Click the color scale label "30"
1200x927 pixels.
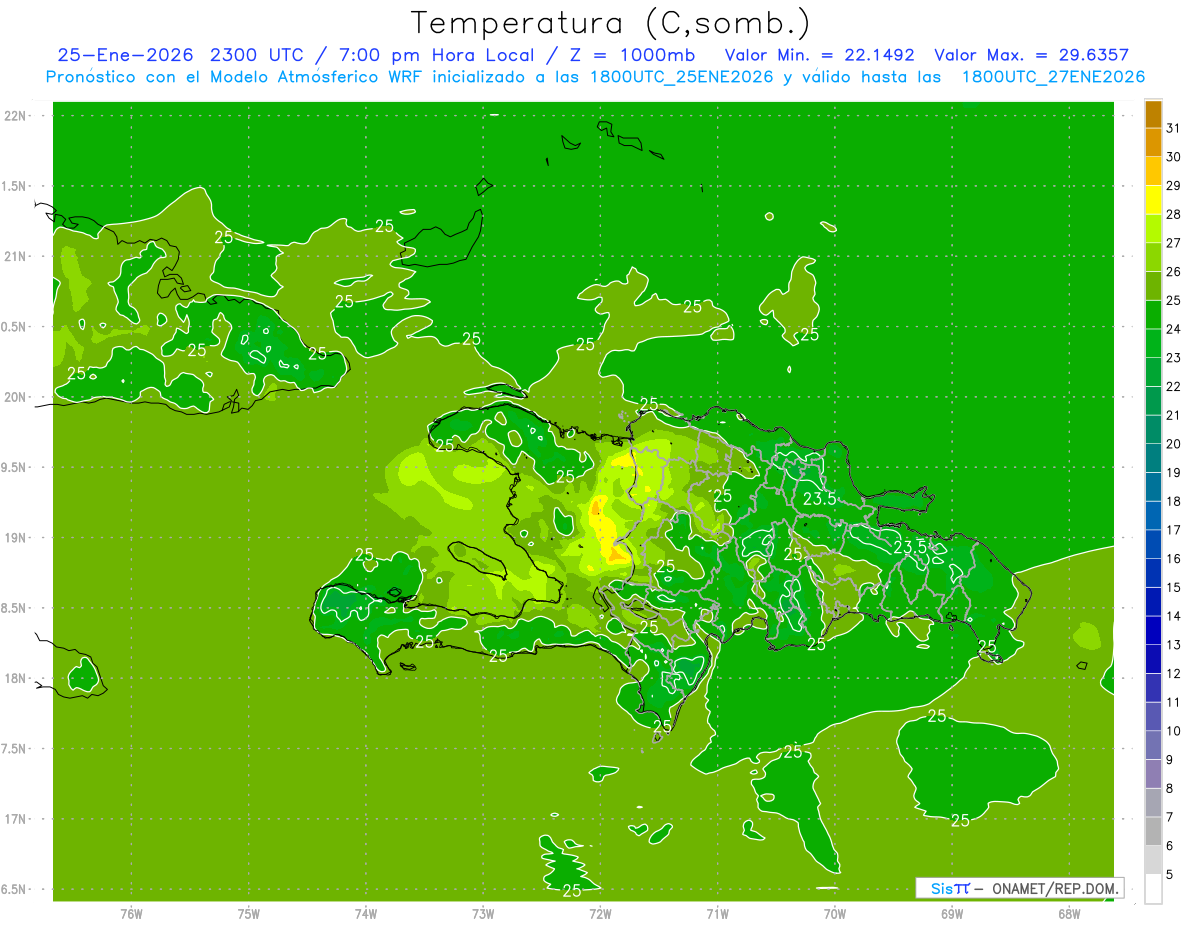[x=1173, y=157]
